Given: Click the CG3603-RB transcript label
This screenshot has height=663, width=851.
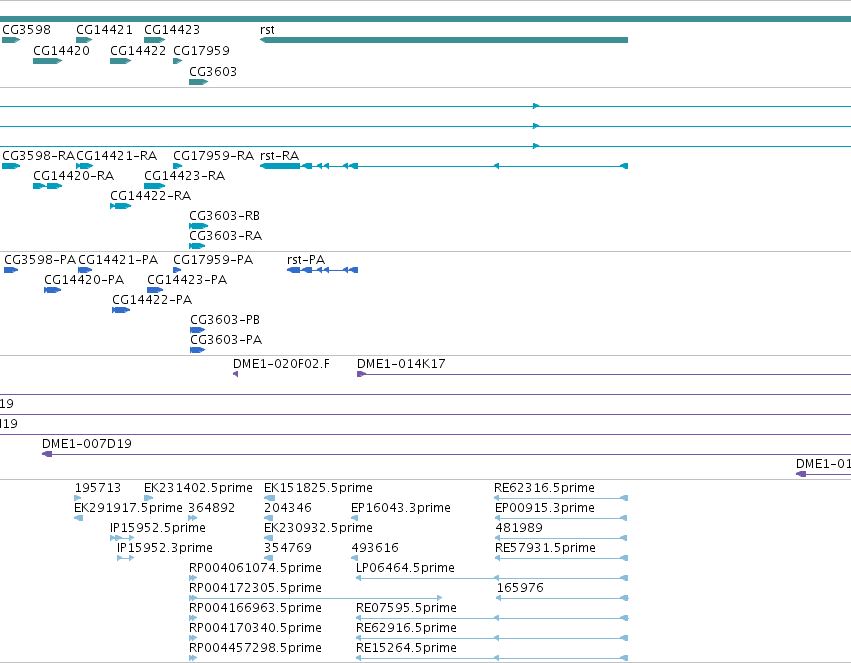Looking at the screenshot, I should click(224, 216).
